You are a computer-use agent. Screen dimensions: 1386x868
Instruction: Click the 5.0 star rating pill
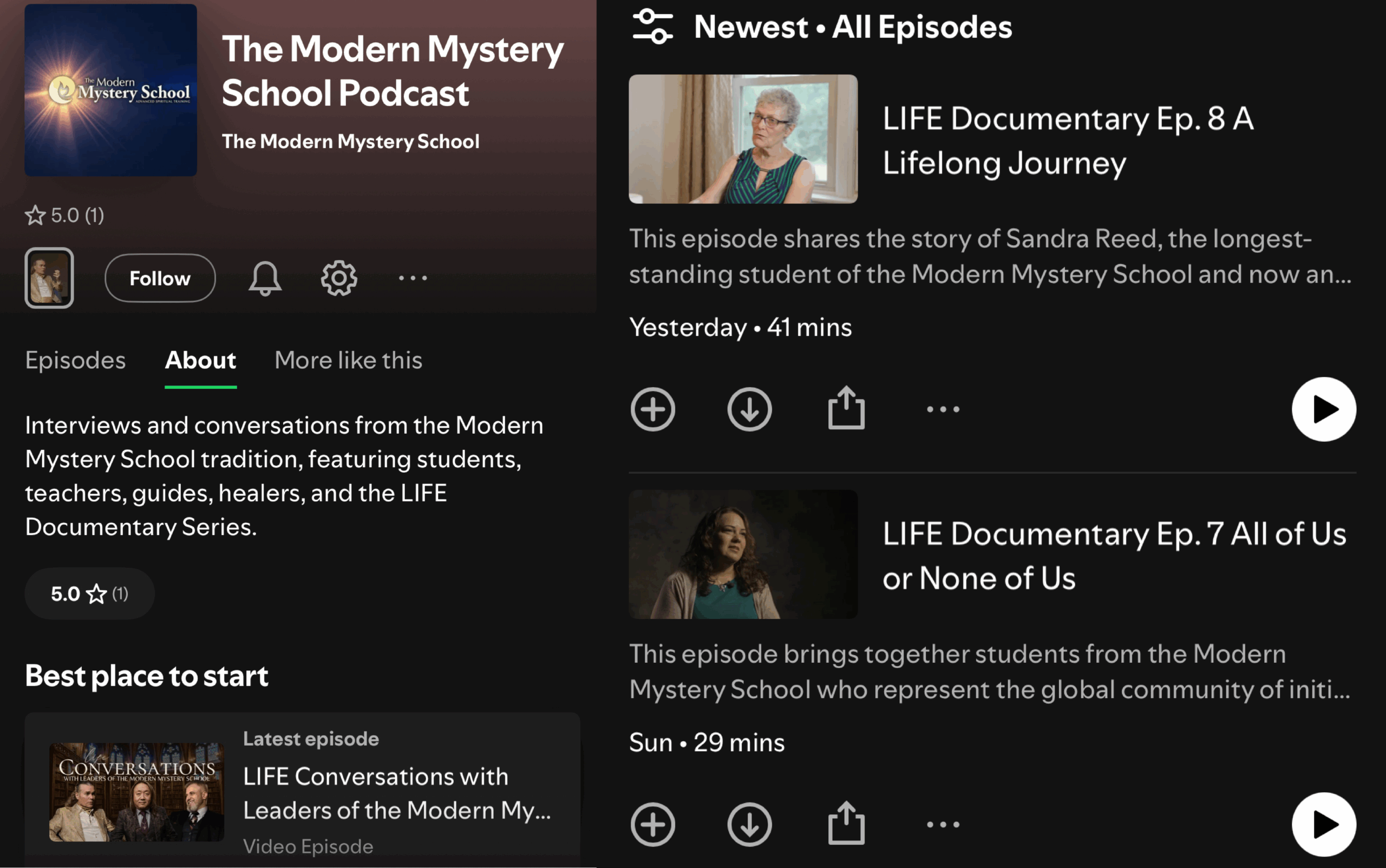pyautogui.click(x=89, y=593)
